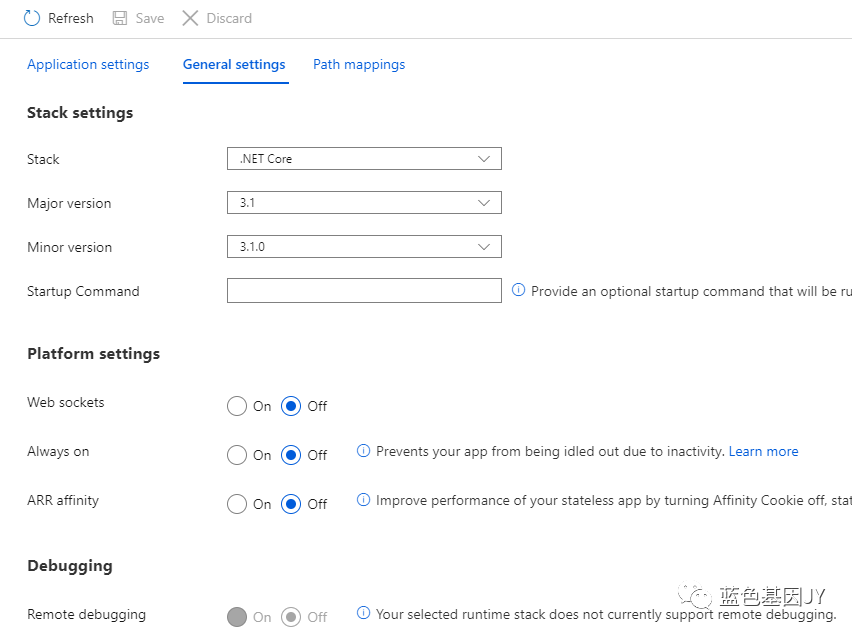This screenshot has width=852, height=634.
Task: Click the info icon beside Startup Command
Action: (518, 290)
